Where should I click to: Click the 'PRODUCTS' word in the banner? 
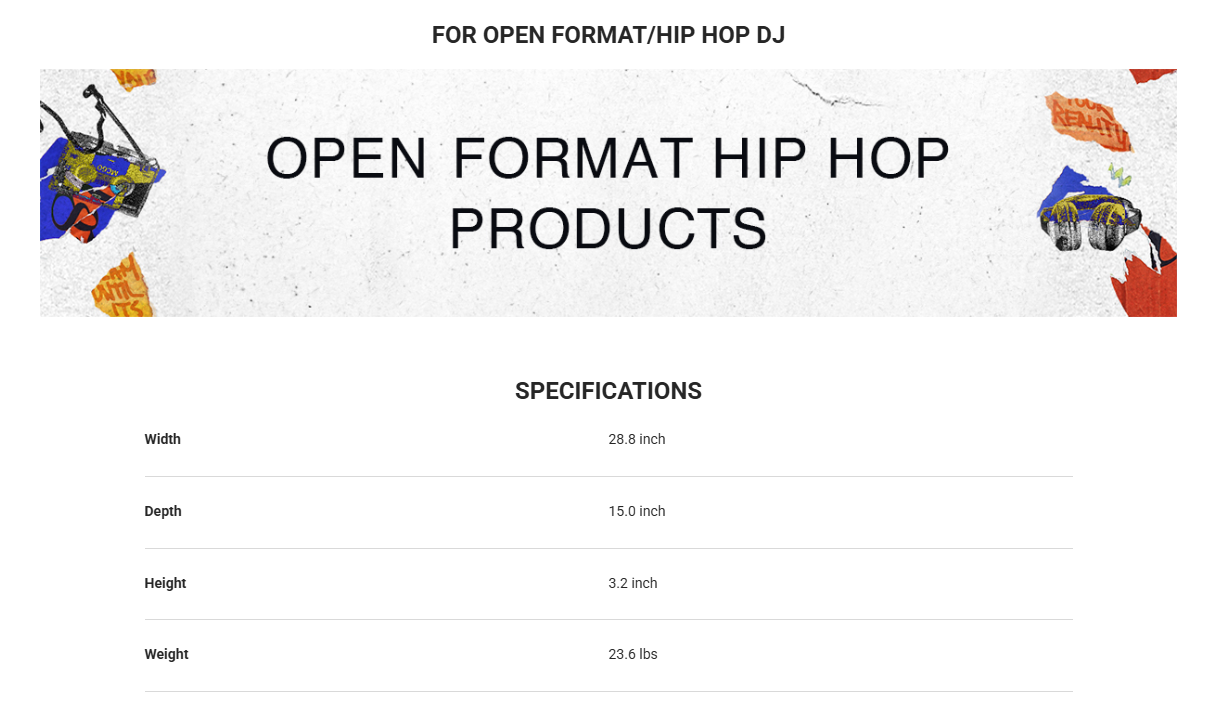(x=608, y=228)
